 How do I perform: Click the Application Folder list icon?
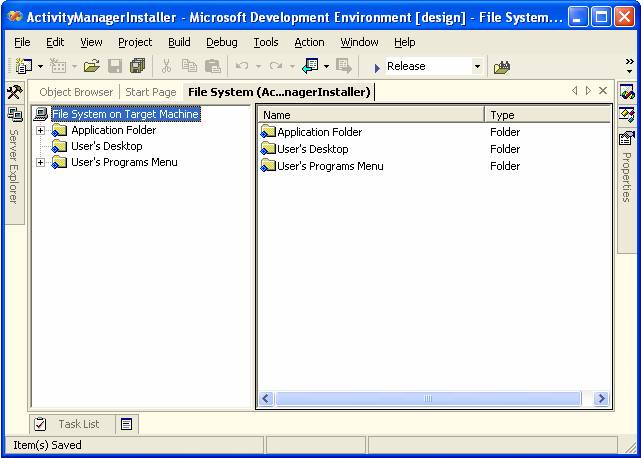pos(268,132)
